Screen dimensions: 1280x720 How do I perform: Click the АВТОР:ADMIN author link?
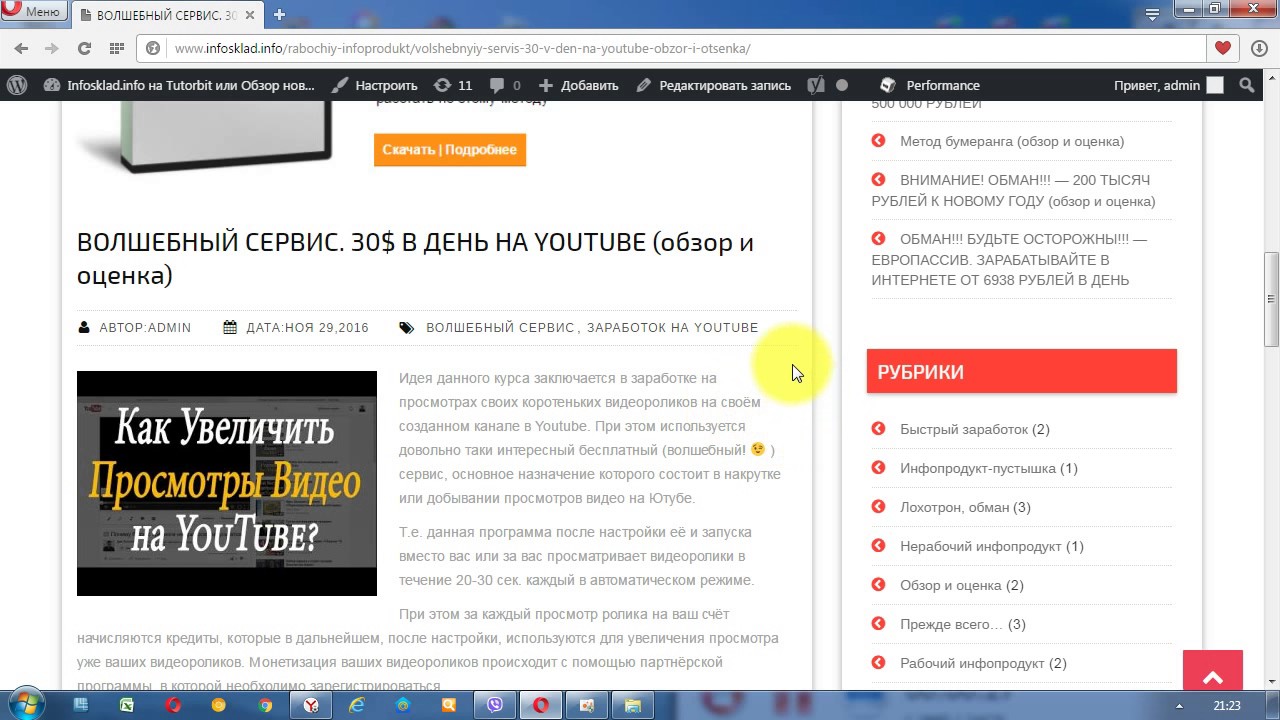pyautogui.click(x=145, y=327)
